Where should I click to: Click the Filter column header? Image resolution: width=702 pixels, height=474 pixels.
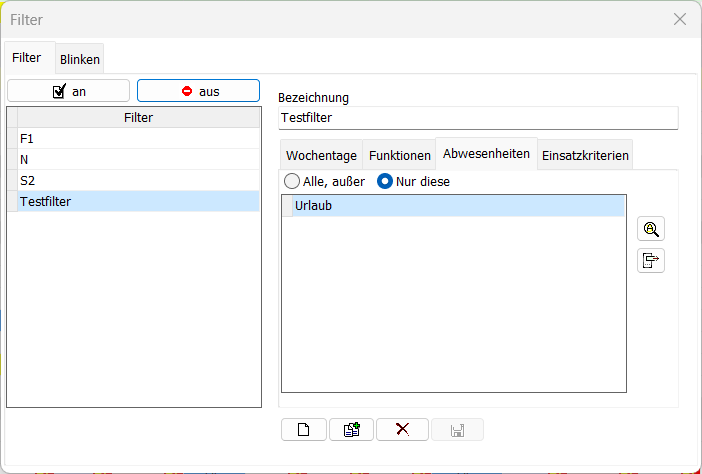click(x=138, y=118)
